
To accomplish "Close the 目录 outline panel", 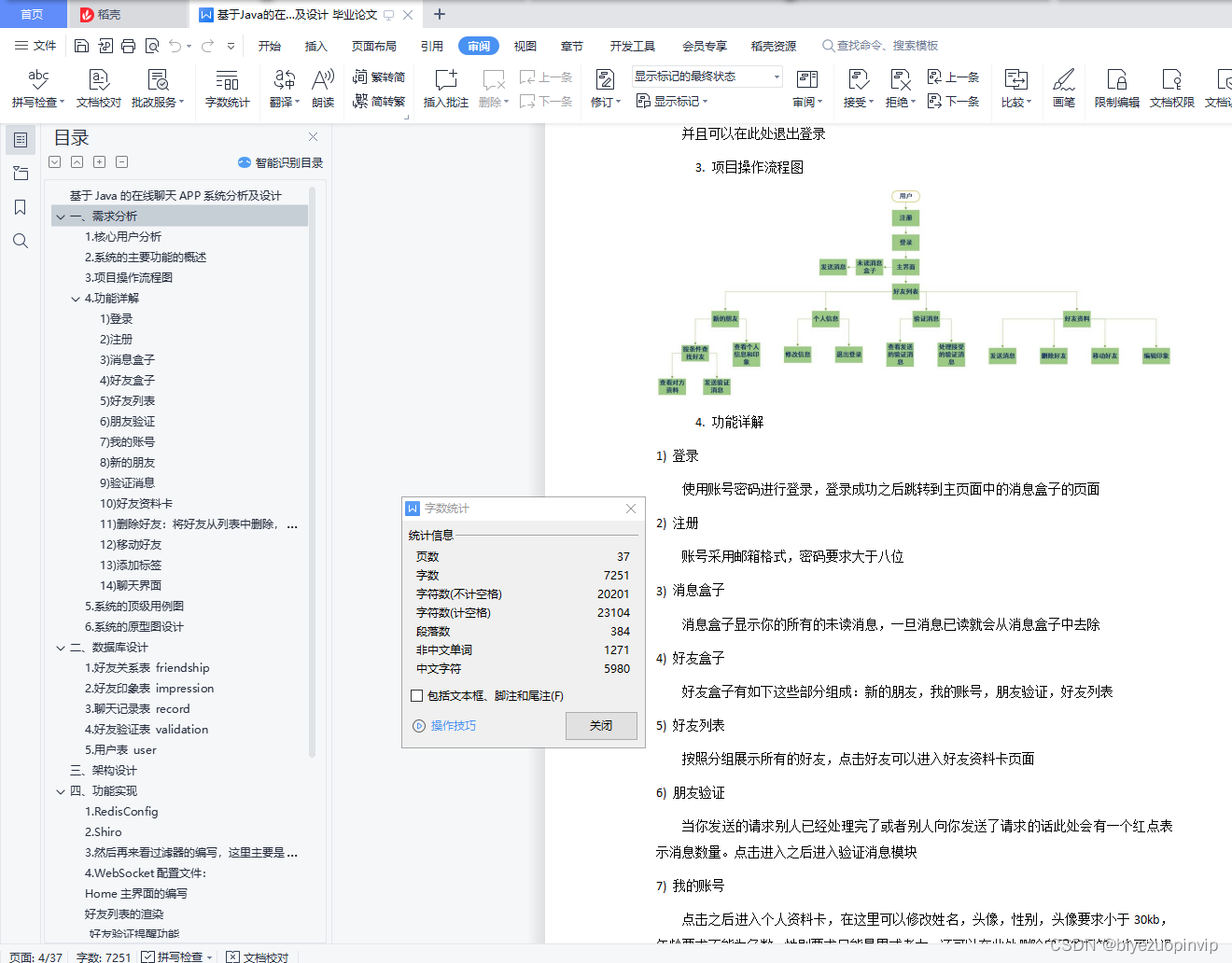I will [x=314, y=136].
